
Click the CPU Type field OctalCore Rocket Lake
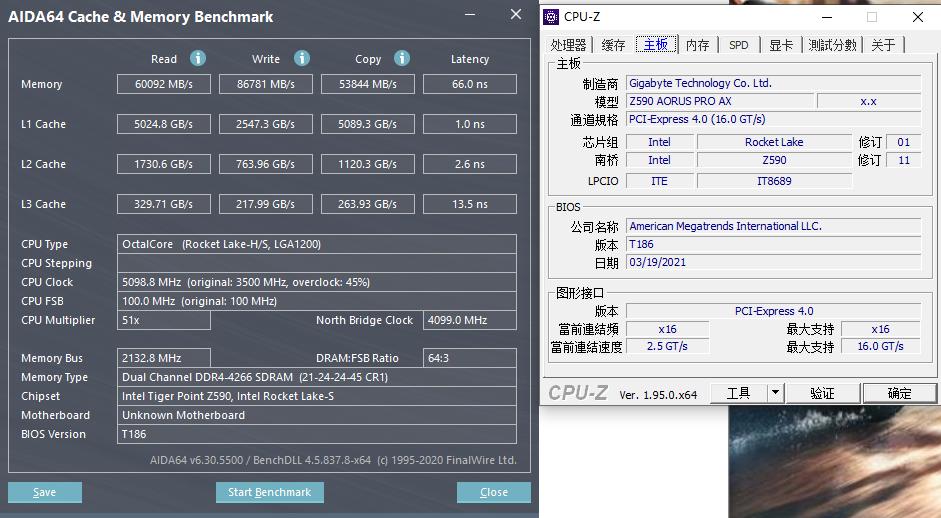point(317,244)
